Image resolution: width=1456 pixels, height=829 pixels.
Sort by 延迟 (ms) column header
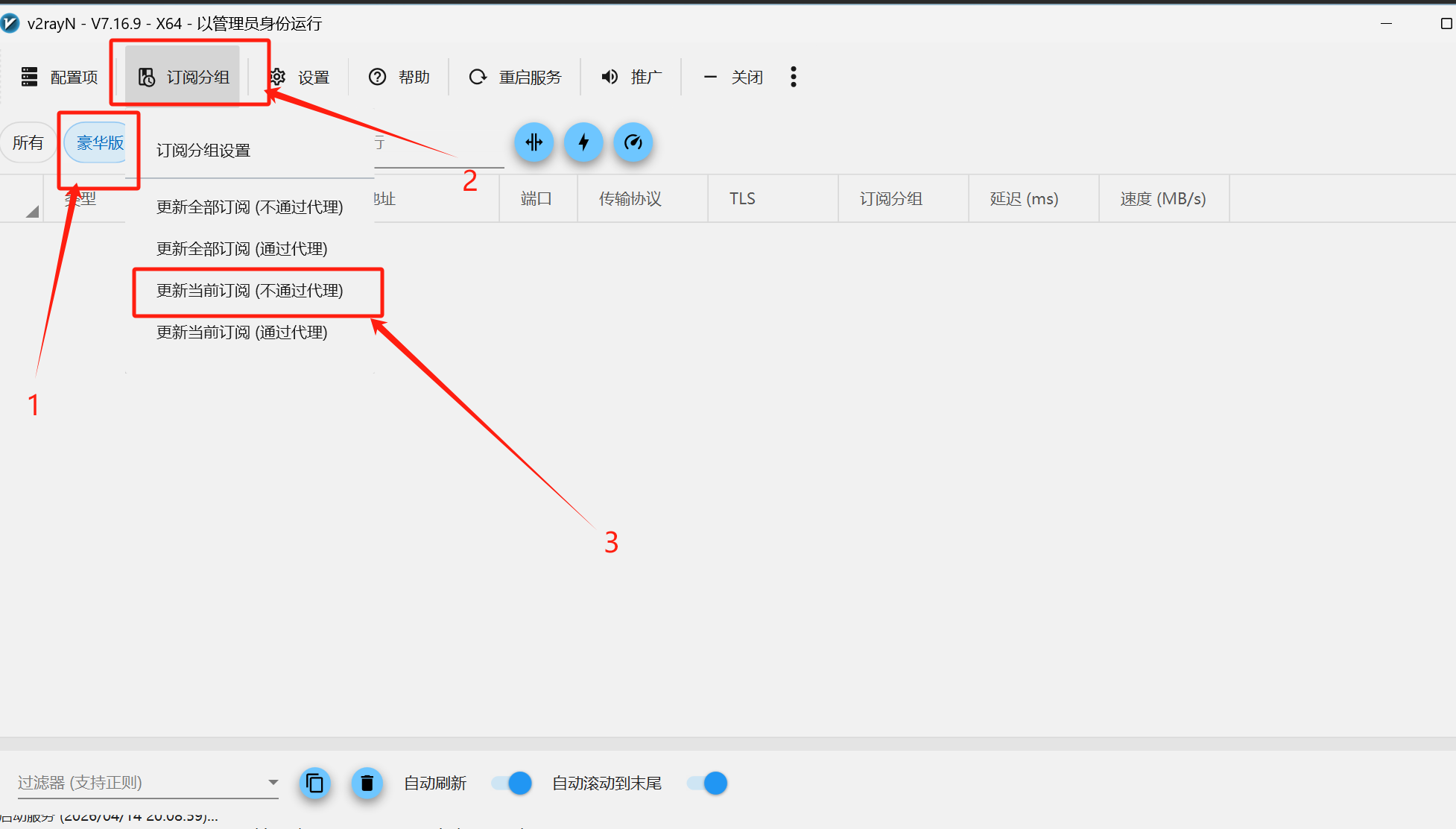pos(1024,199)
